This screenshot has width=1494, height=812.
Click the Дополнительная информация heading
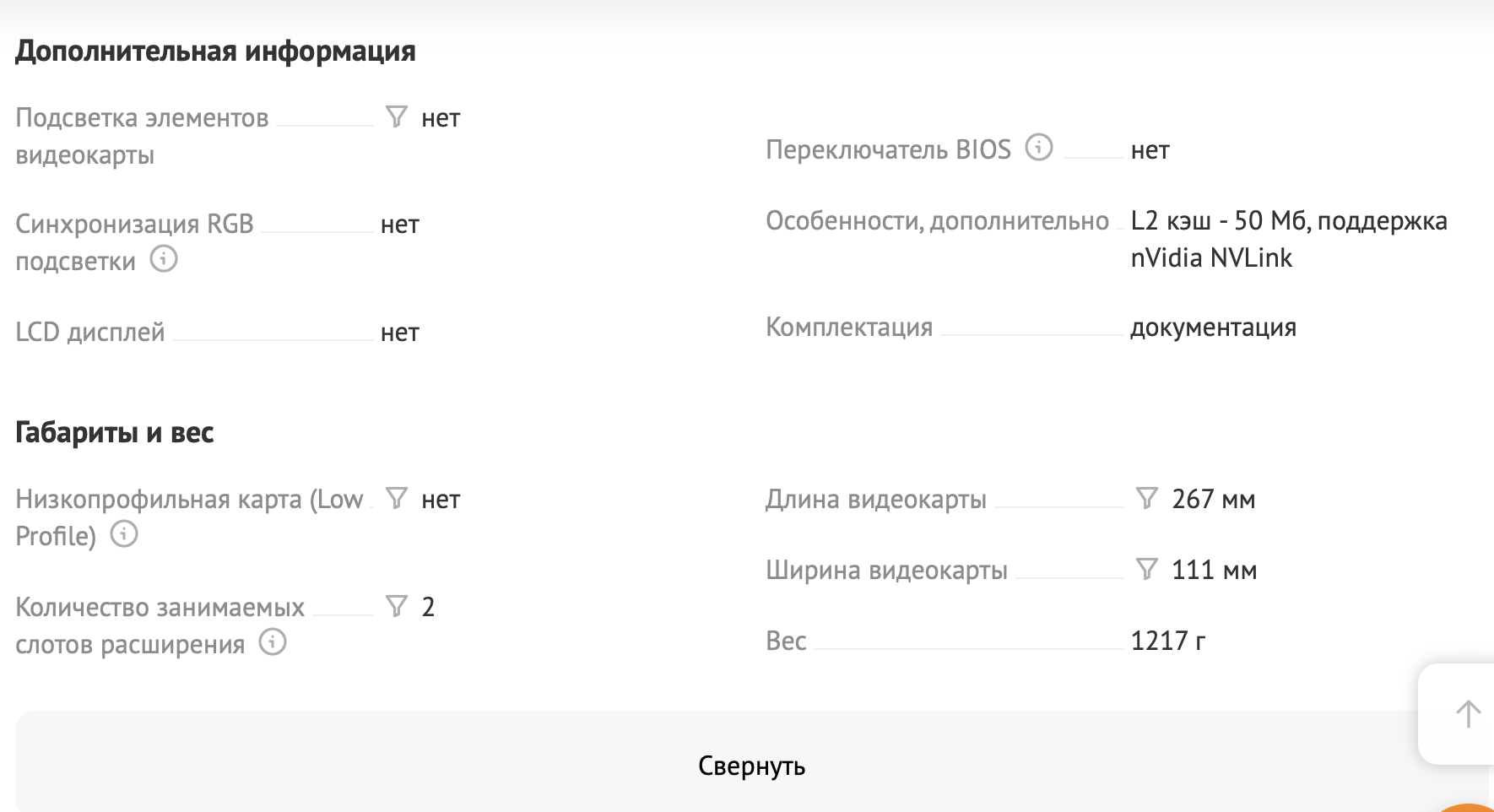[215, 51]
